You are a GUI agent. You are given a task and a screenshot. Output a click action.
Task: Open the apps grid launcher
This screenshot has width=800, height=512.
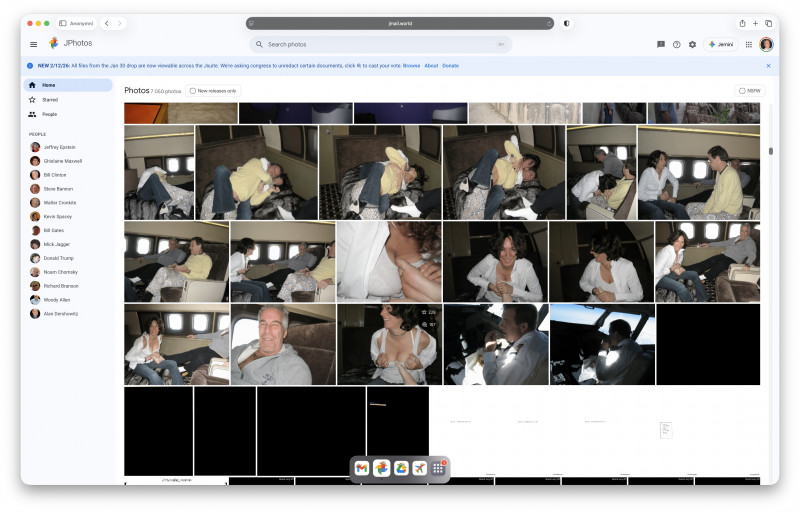click(x=748, y=44)
